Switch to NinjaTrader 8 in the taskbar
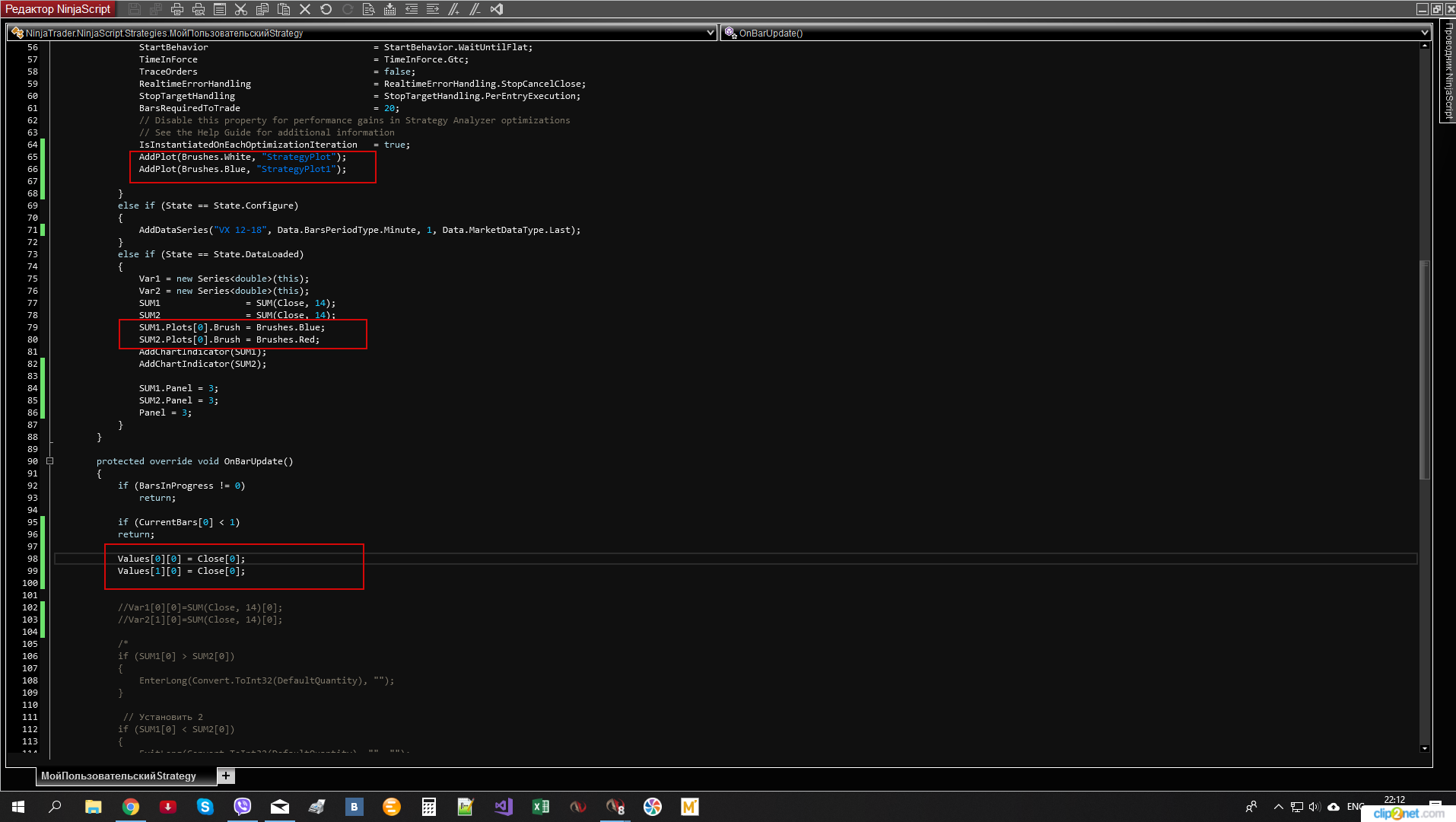 click(x=615, y=807)
